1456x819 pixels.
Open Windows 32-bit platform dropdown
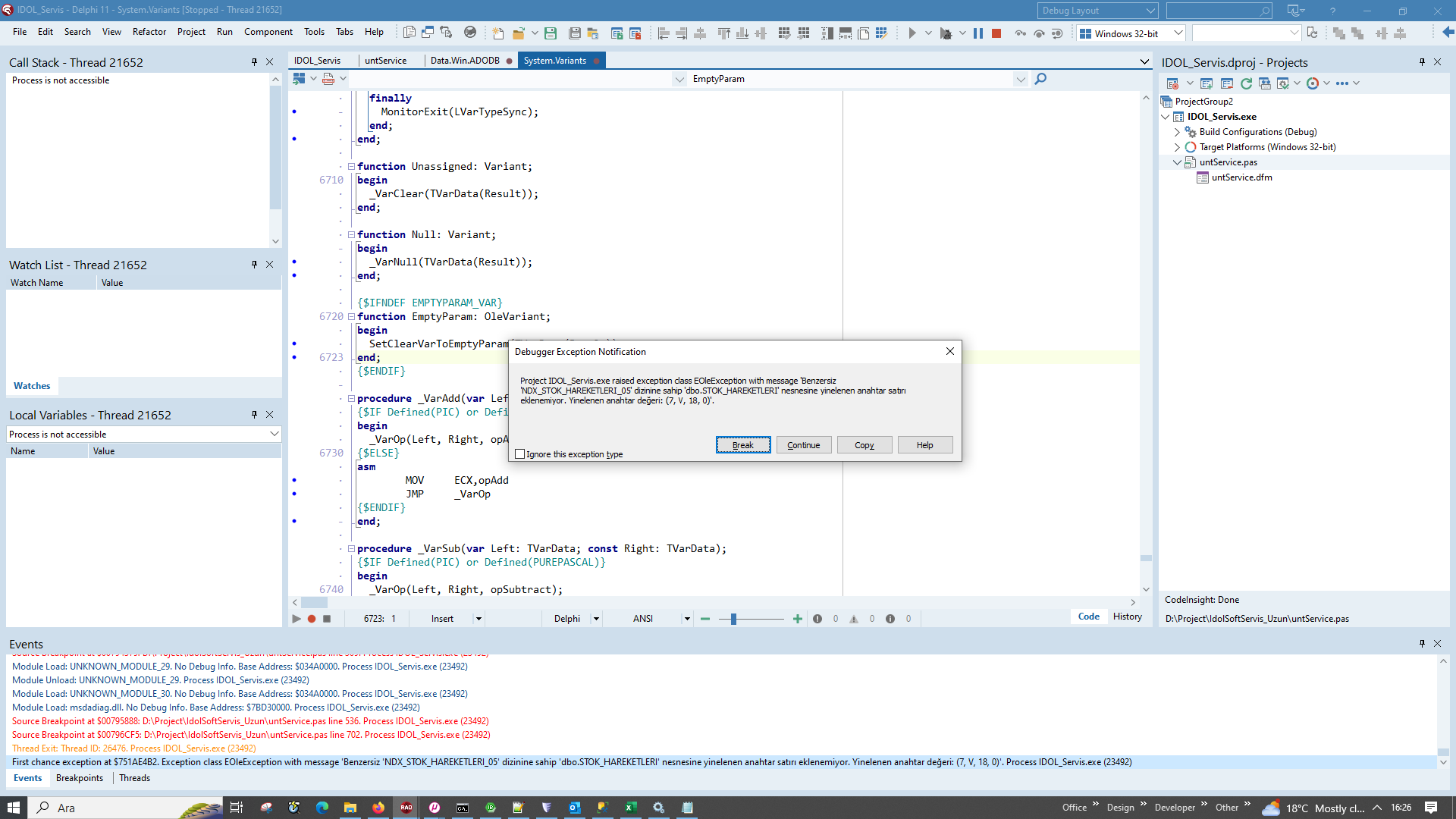click(1178, 33)
